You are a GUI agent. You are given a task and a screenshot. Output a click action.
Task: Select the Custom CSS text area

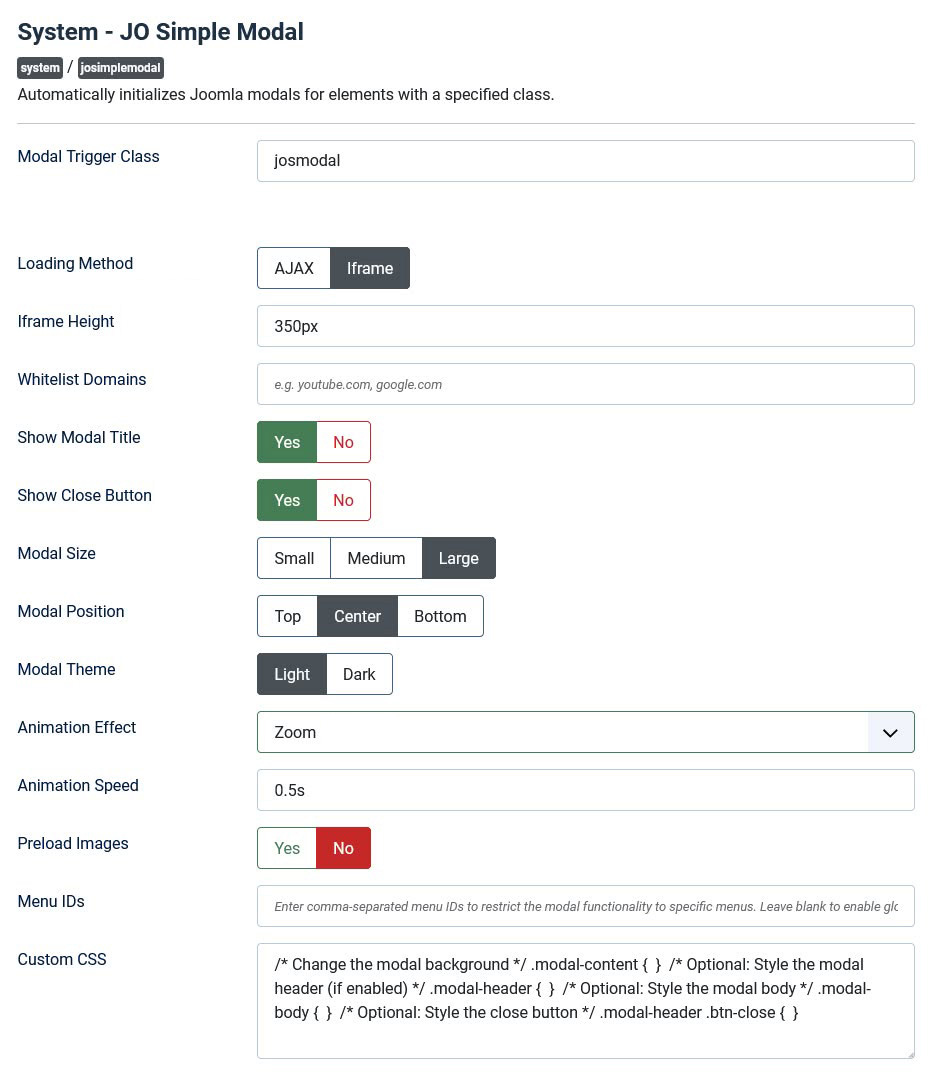[x=585, y=1000]
